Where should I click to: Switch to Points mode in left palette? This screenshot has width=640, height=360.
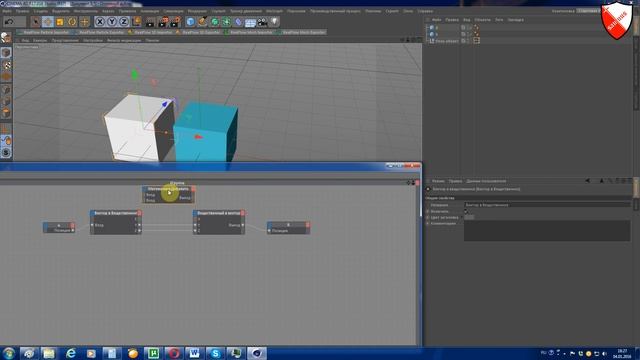click(x=6, y=89)
